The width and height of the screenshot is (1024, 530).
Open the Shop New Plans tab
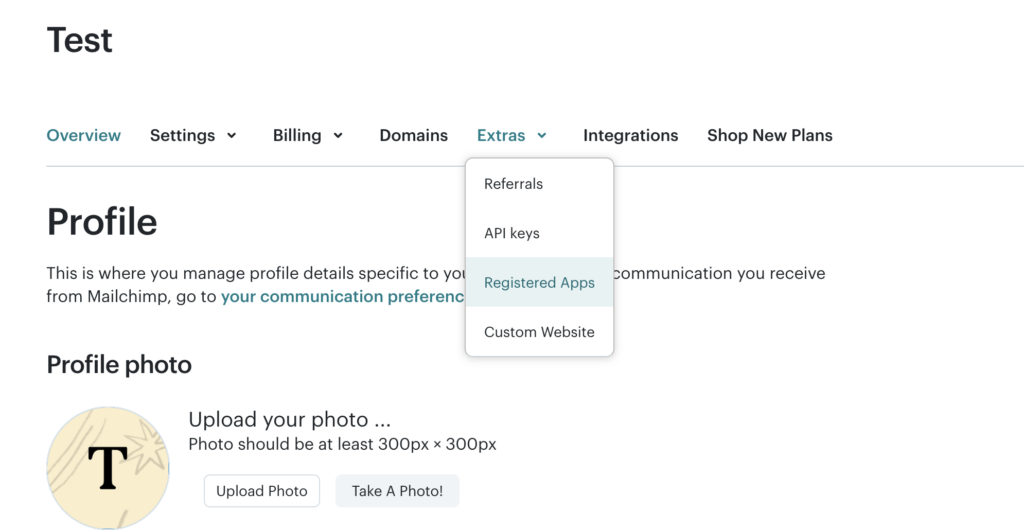pos(769,135)
